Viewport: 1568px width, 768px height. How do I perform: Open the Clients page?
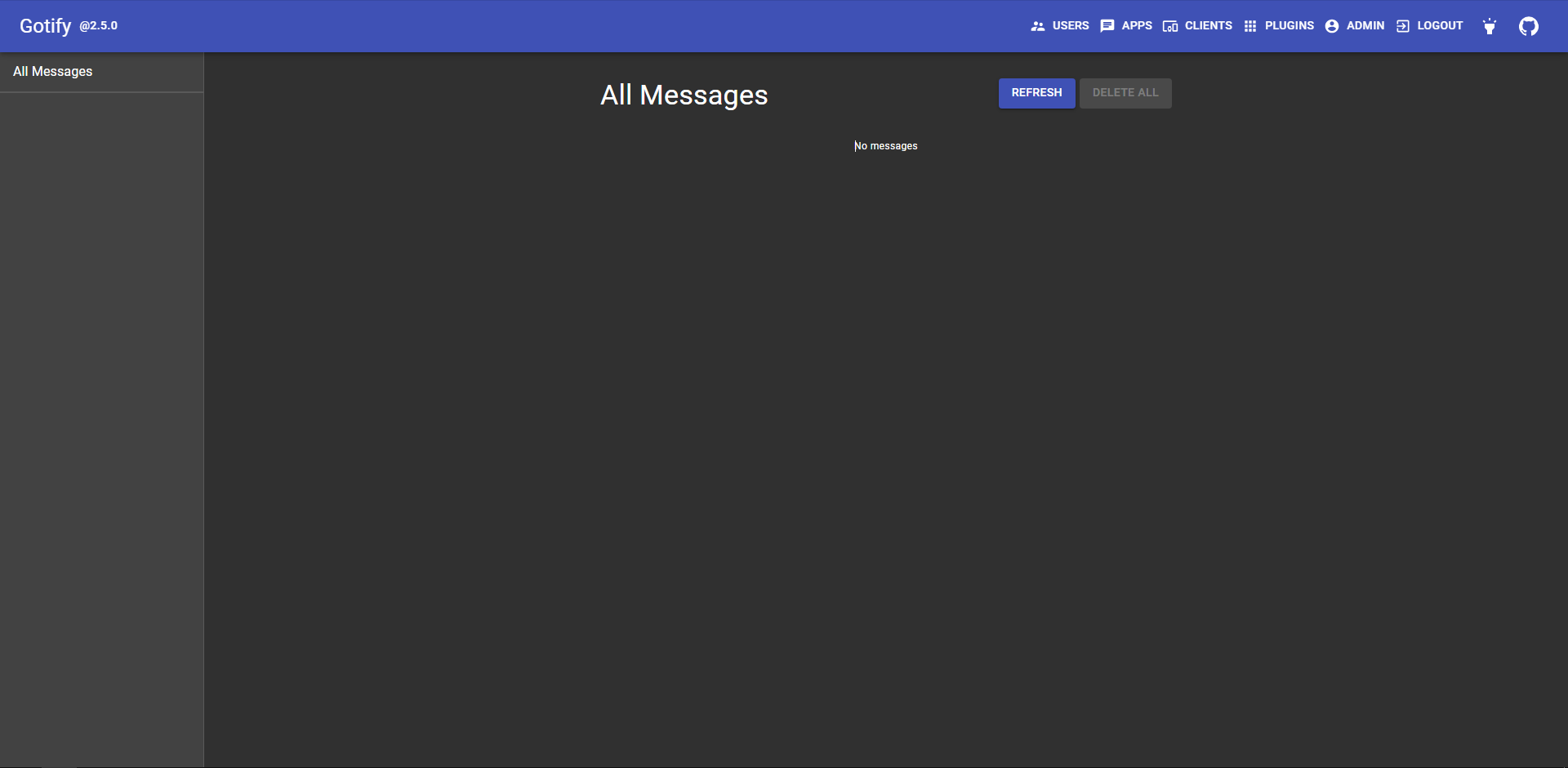[x=1198, y=26]
